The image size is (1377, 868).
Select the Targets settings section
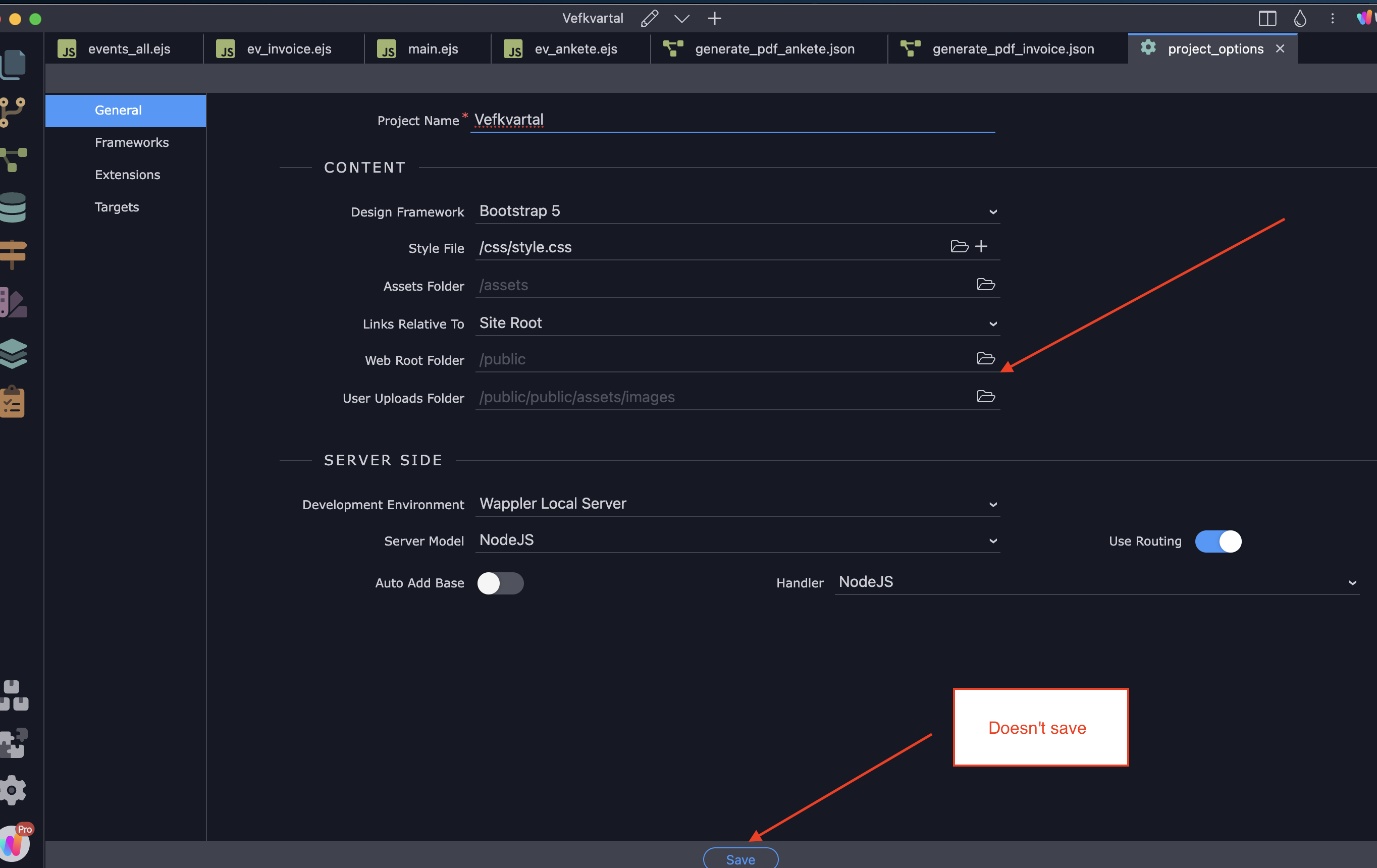coord(126,207)
